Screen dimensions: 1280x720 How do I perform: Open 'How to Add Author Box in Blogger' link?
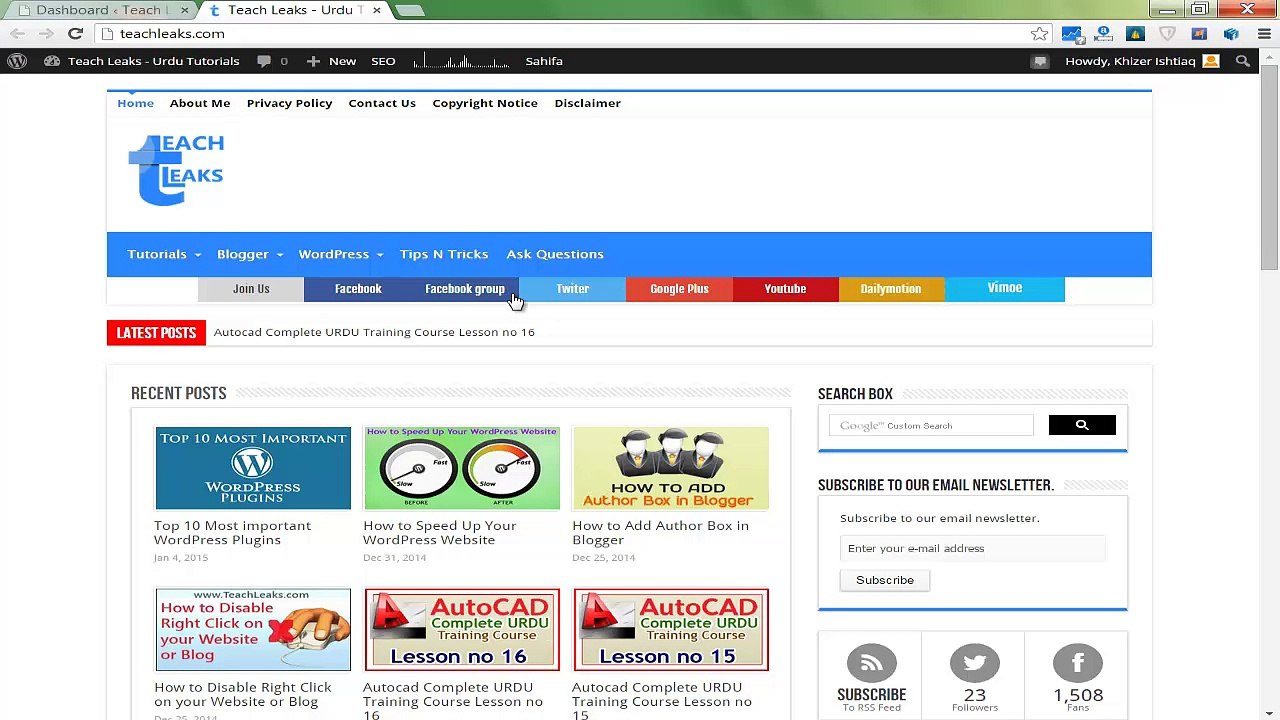click(x=660, y=533)
